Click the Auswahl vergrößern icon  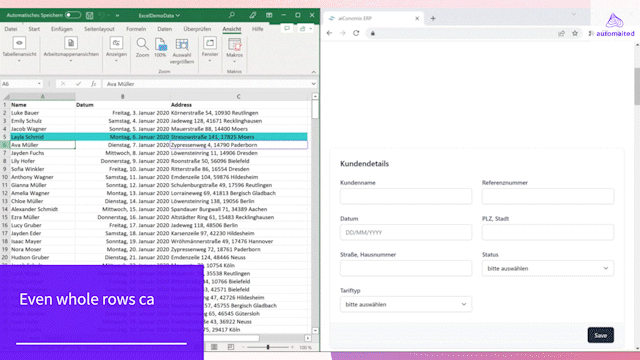tap(182, 44)
